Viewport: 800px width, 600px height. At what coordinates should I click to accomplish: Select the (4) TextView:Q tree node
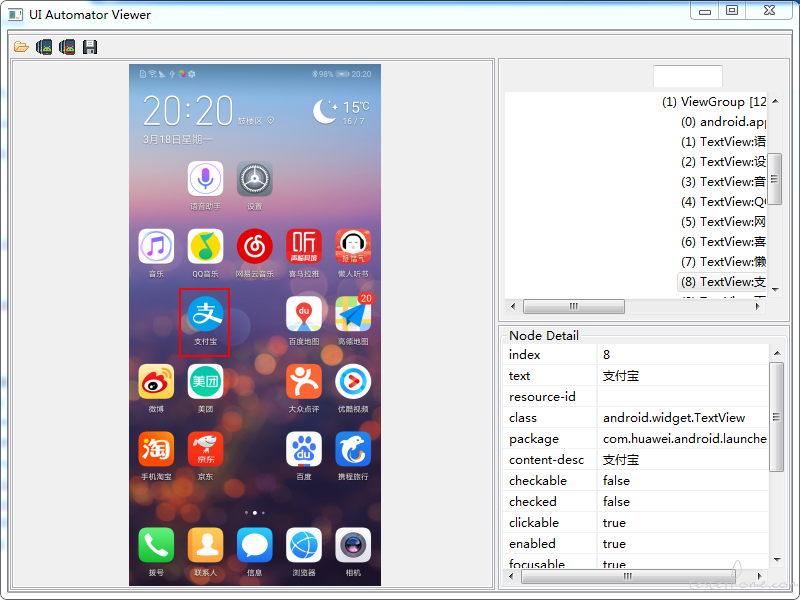coord(723,202)
